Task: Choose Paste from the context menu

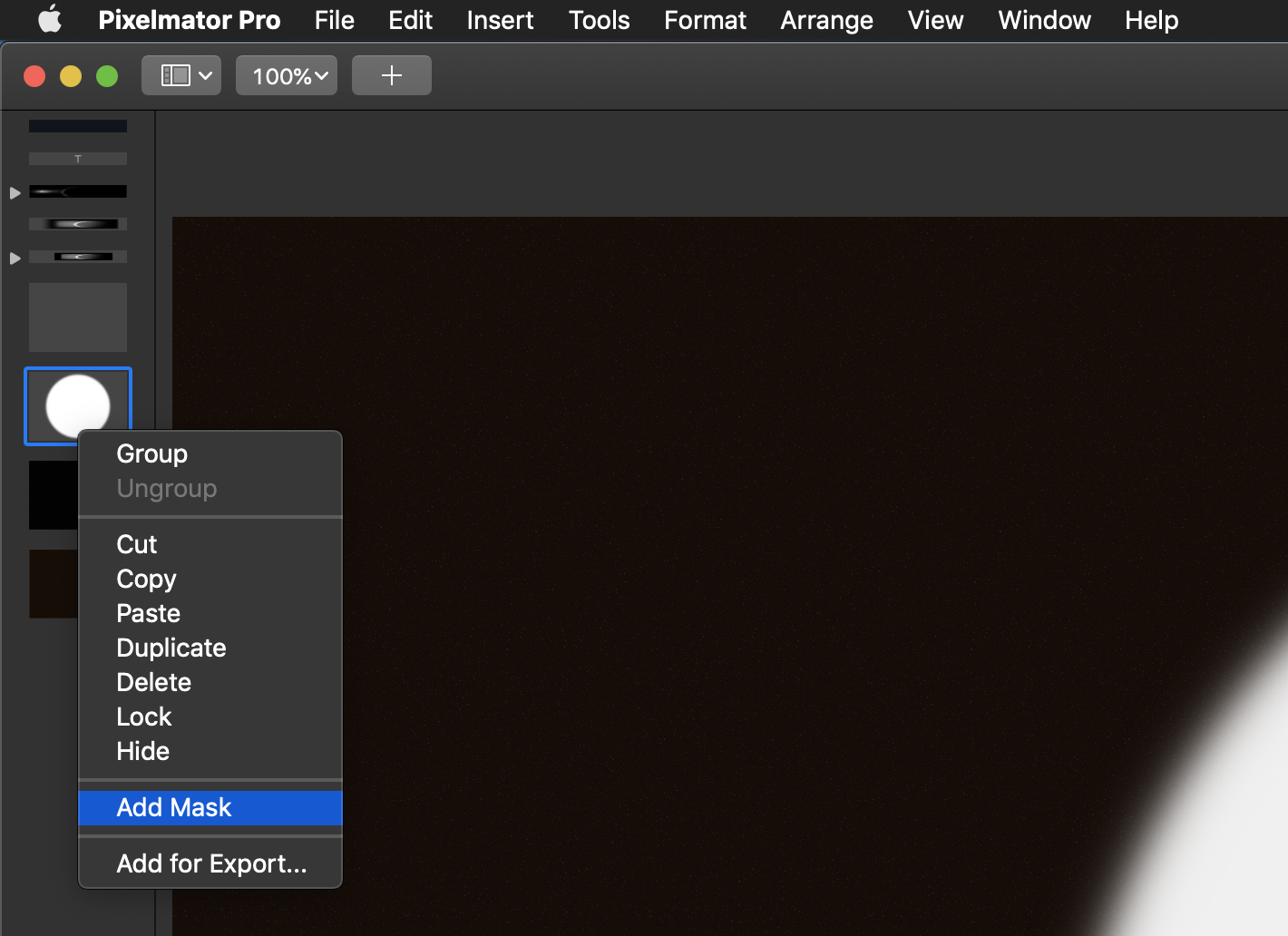Action: 210,613
